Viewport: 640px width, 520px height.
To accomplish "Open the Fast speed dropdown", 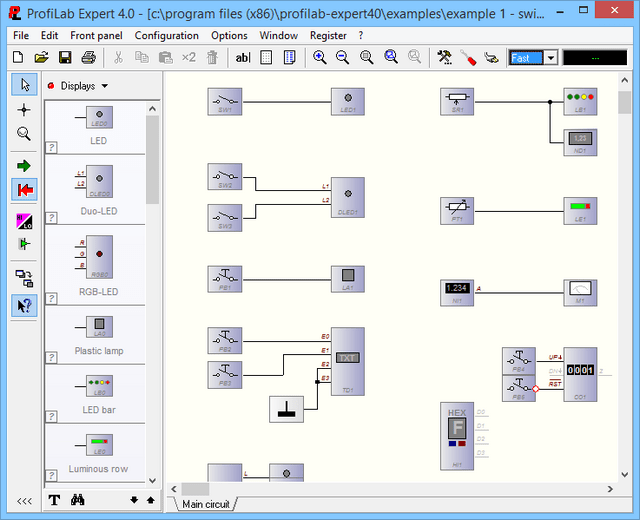I will [551, 58].
